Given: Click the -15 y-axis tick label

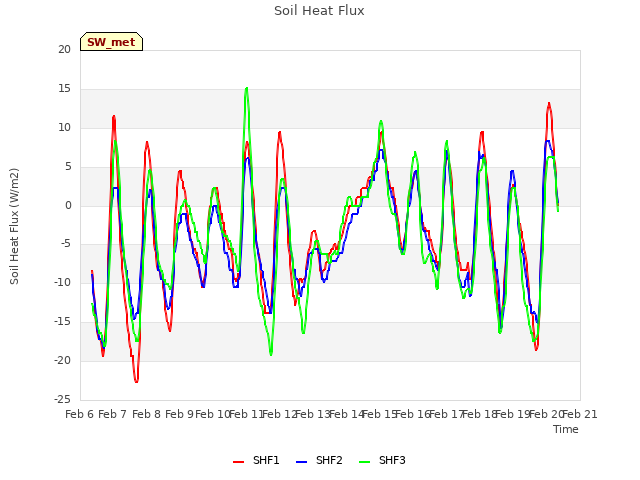Looking at the screenshot, I should 62,322.
